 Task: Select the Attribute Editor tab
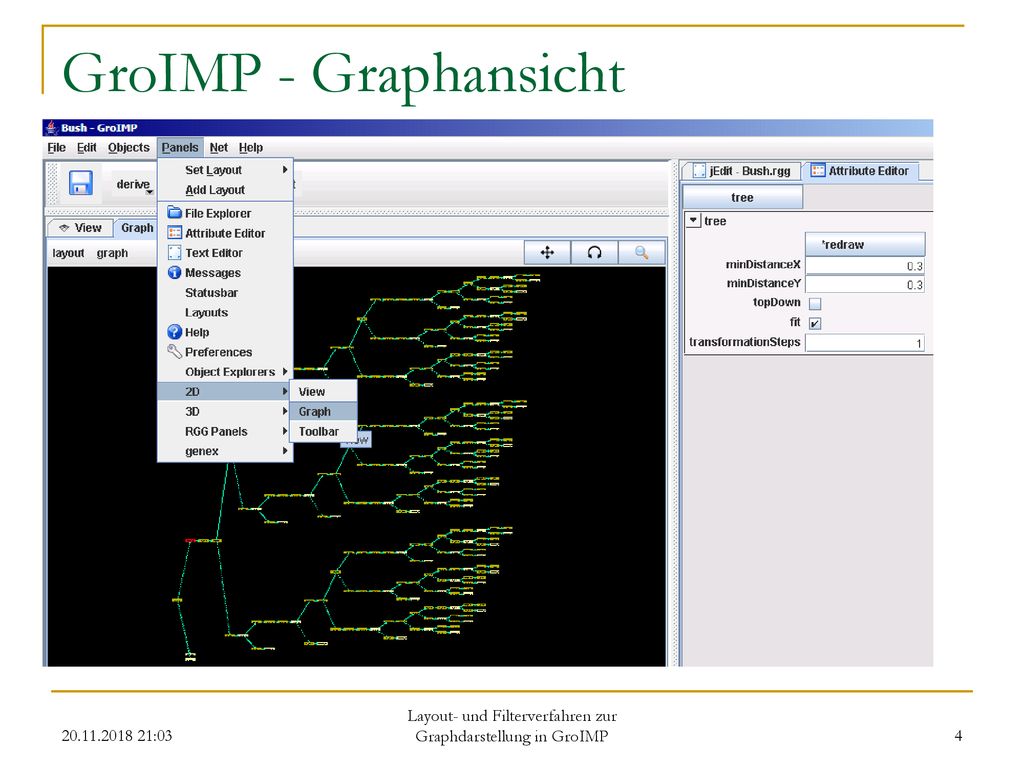coord(860,171)
